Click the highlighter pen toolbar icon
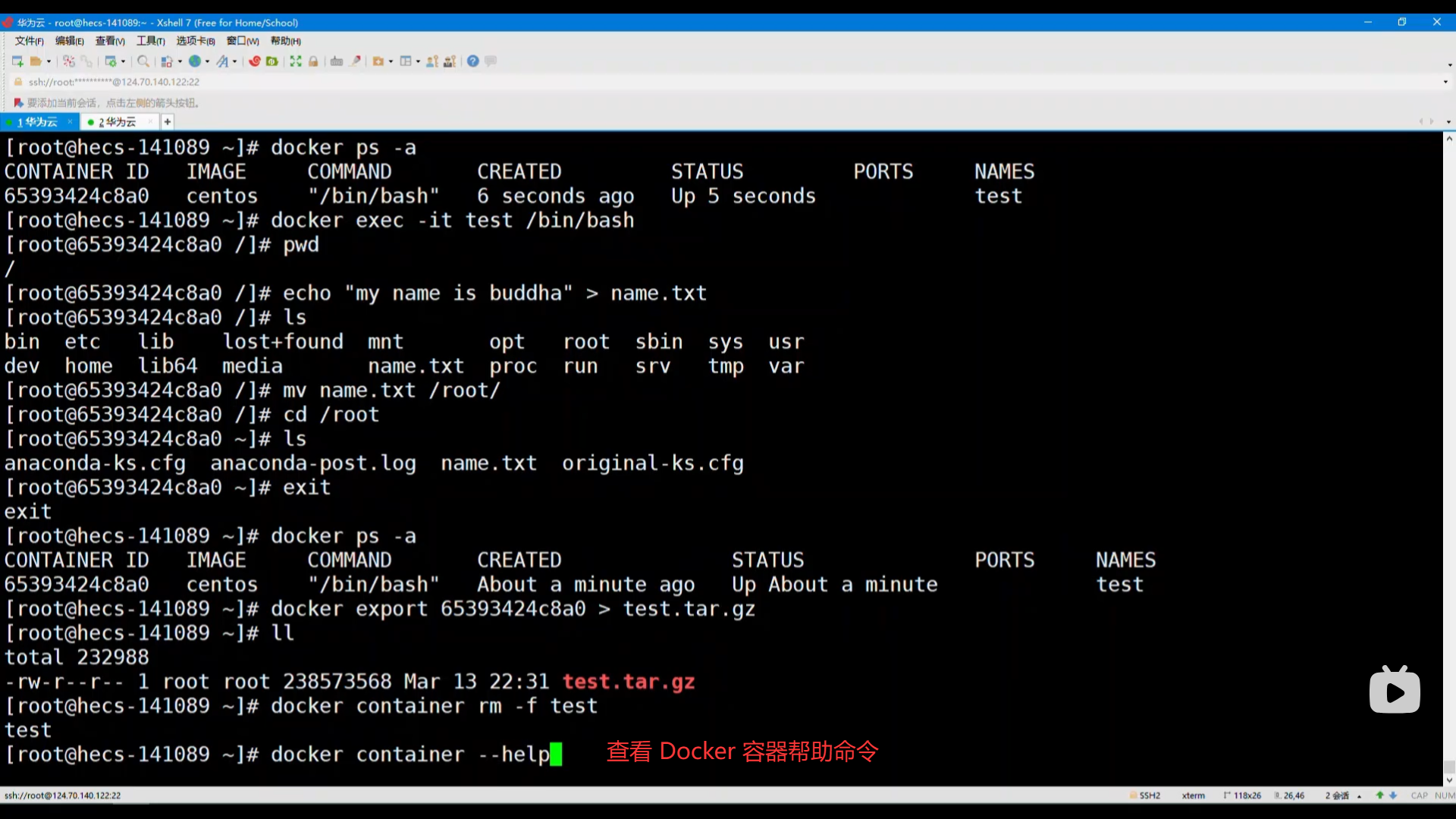 (355, 61)
